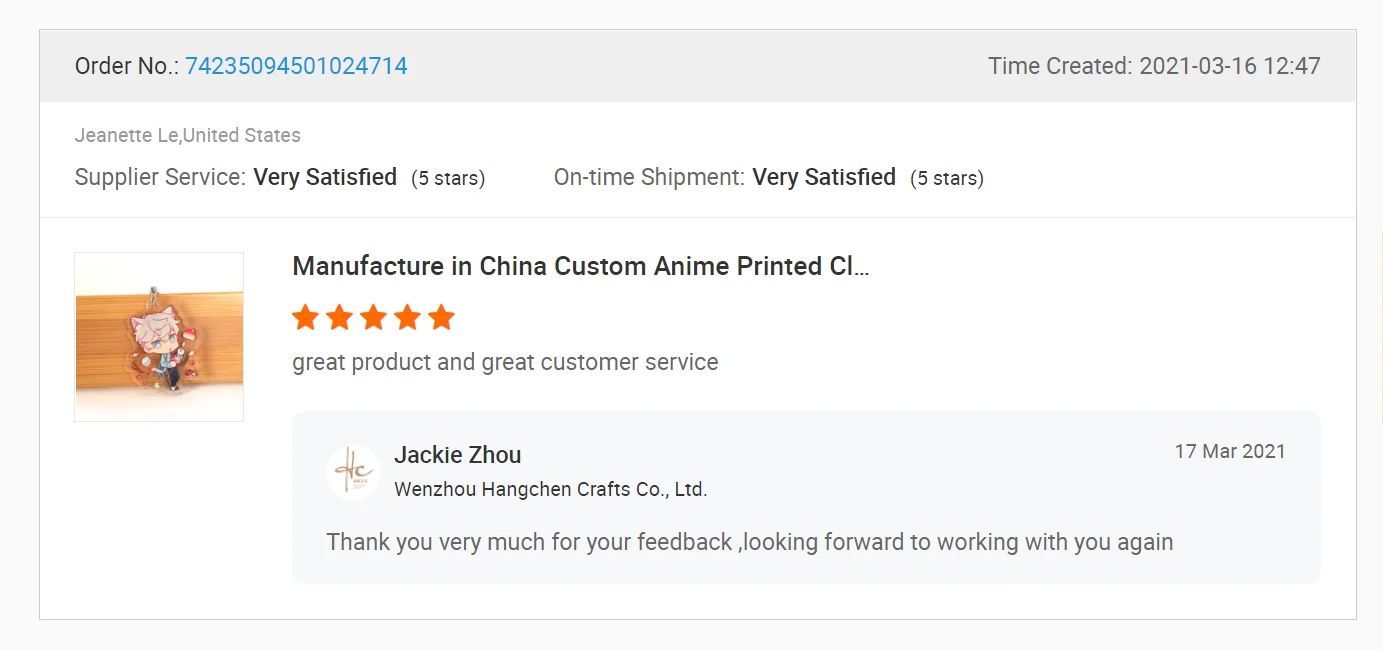The image size is (1383, 649).
Task: Click the On-time Shipment Very Satisfied rating
Action: tap(823, 177)
